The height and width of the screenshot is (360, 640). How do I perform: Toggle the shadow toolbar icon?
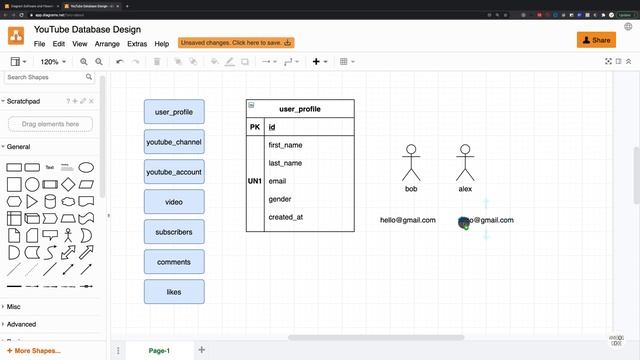point(245,62)
